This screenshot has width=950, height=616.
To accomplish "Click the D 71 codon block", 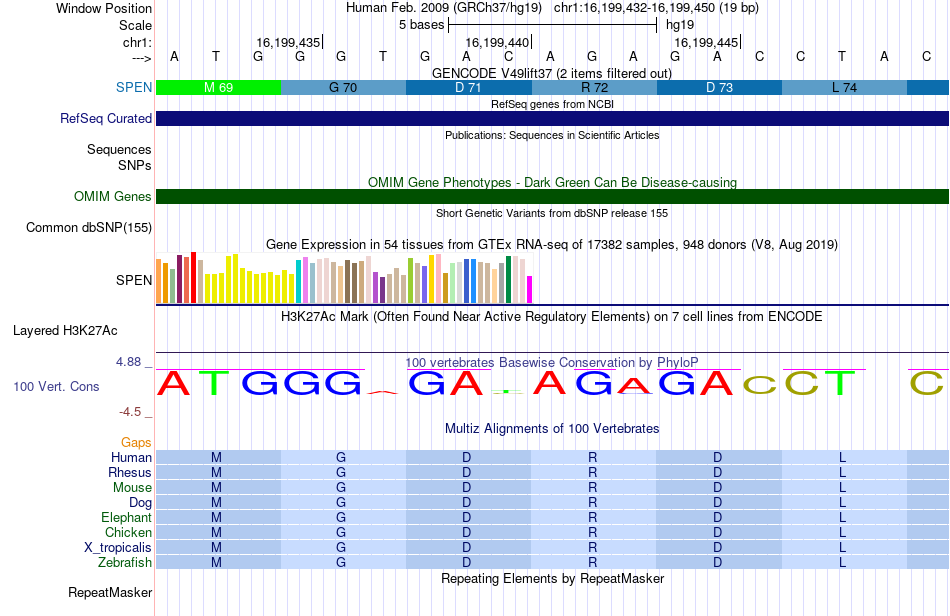I will [x=468, y=87].
